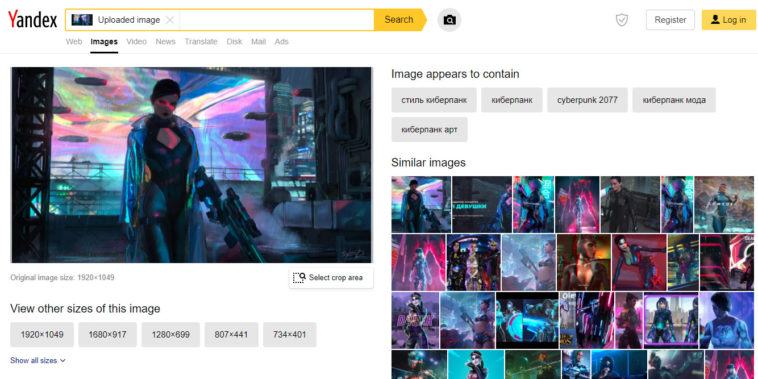Image resolution: width=758 pixels, height=379 pixels.
Task: Expand Show all sizes
Action: 38,361
